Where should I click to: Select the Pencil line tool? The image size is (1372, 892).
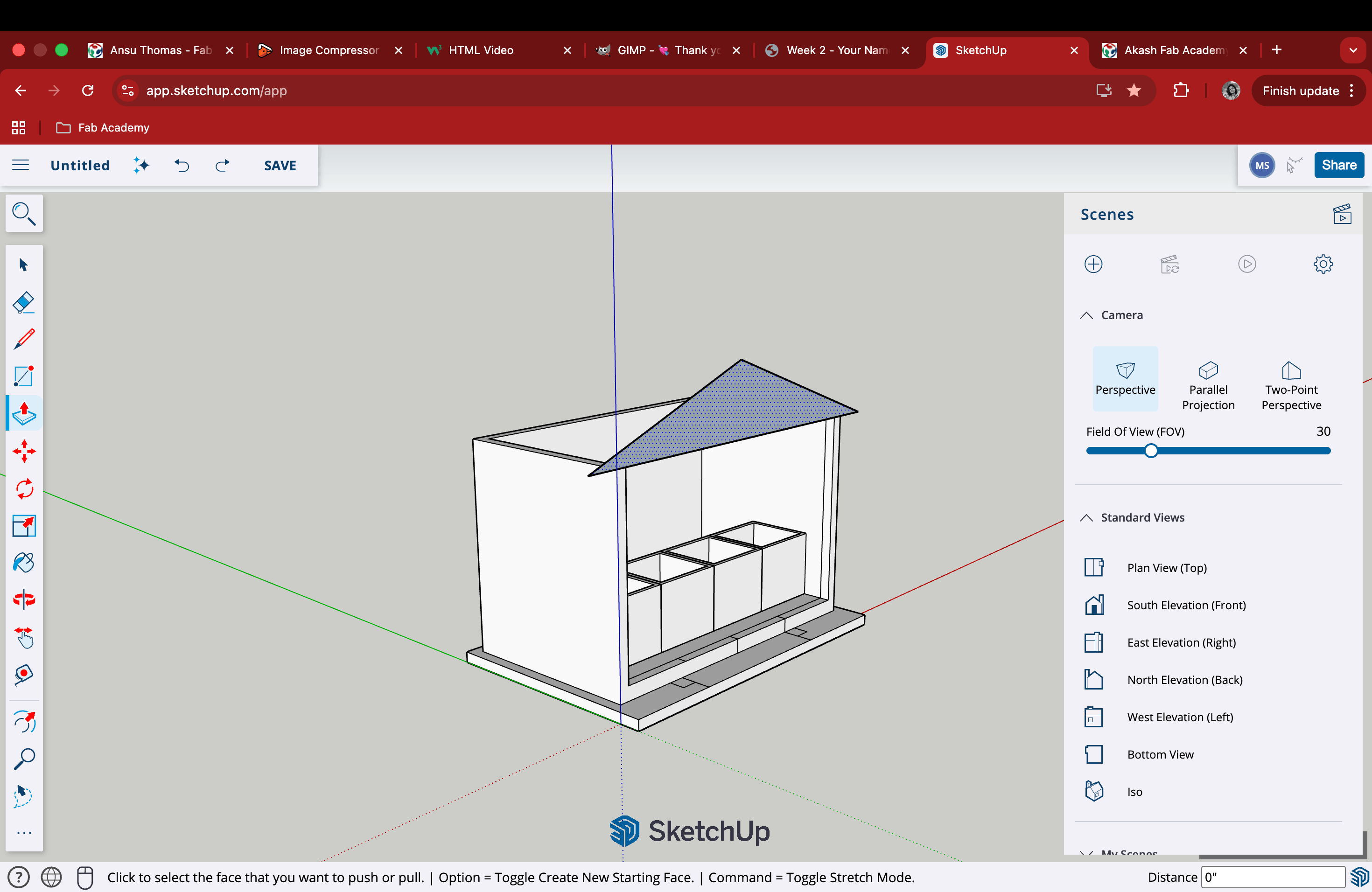(24, 339)
